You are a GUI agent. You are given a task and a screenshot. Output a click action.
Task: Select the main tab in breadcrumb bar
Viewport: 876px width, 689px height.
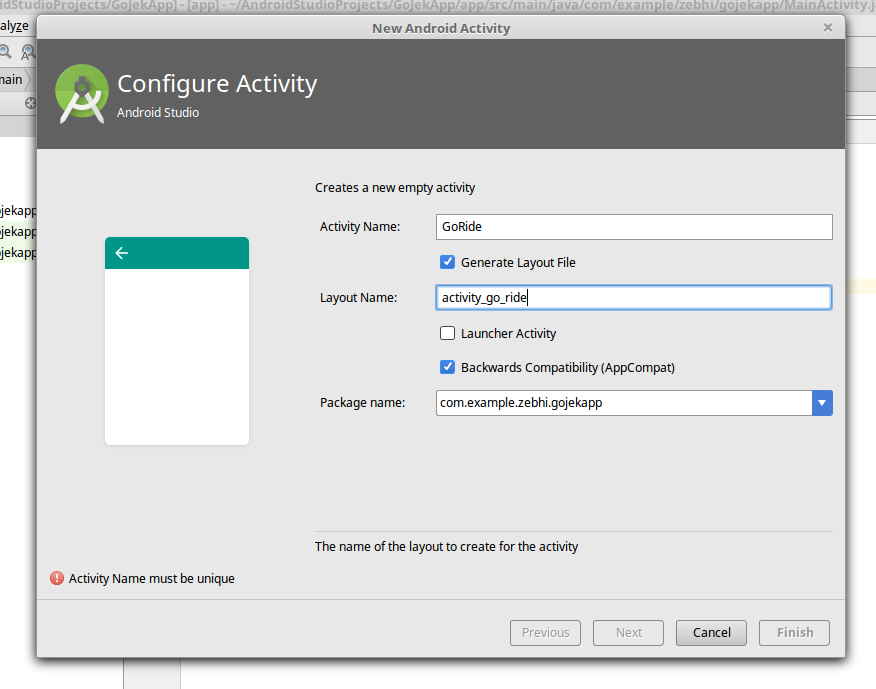pos(12,79)
